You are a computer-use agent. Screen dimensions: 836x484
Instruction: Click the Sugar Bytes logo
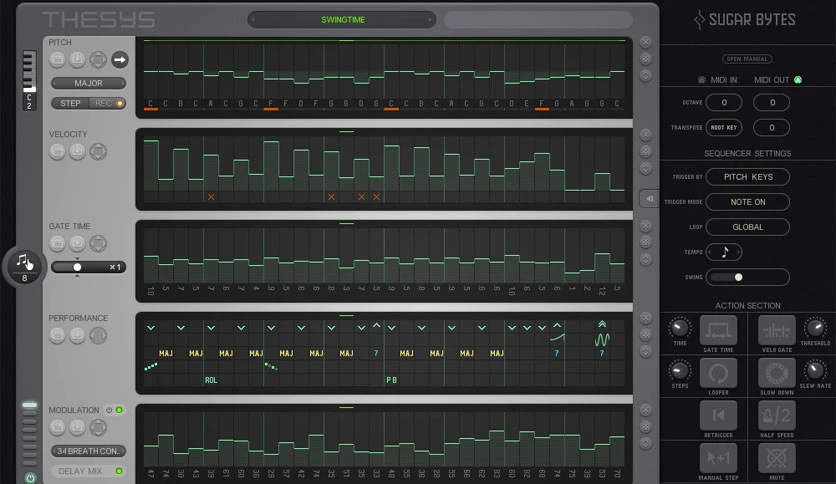(744, 20)
